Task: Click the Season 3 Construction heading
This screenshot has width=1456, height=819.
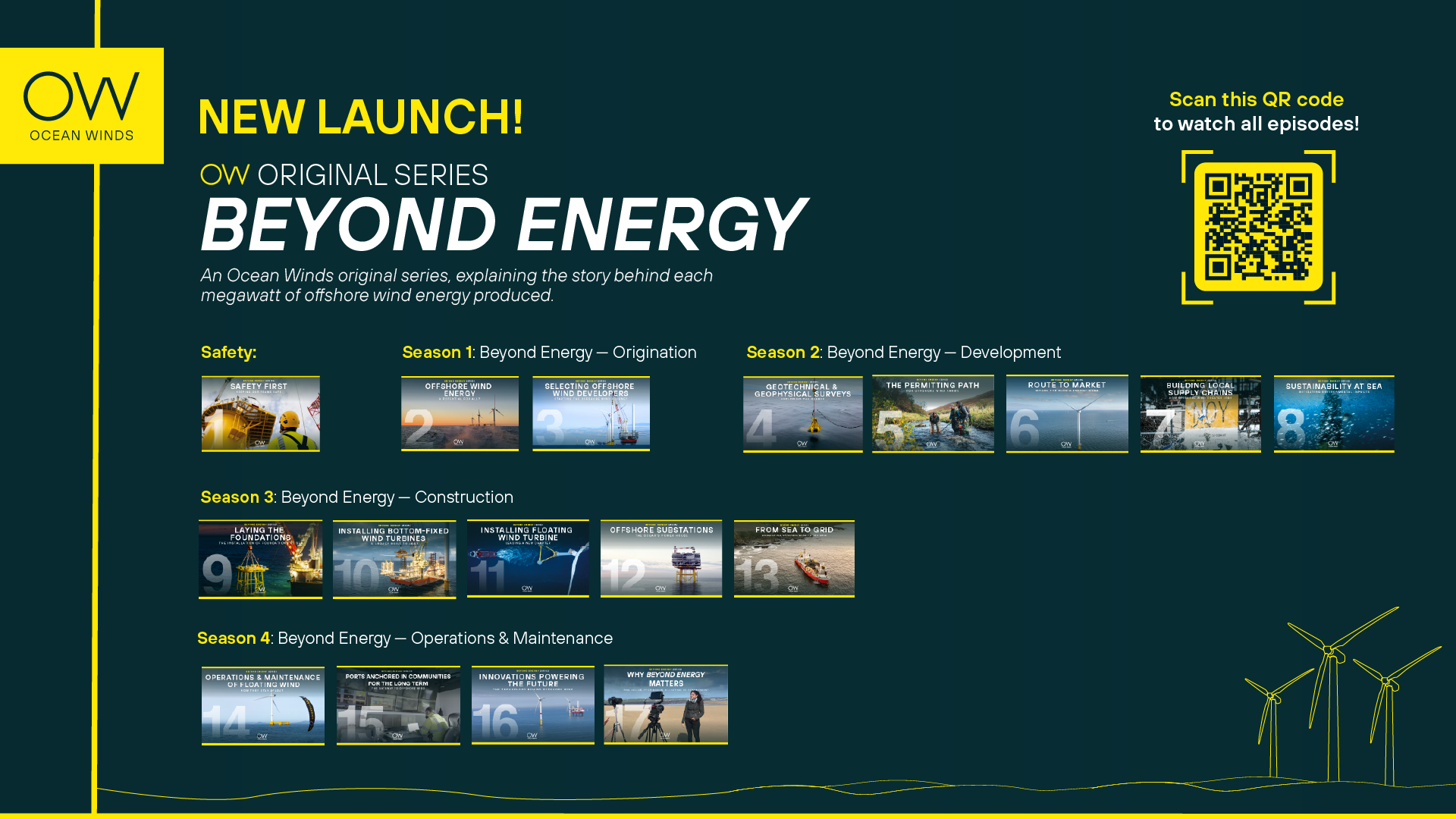Action: click(356, 497)
